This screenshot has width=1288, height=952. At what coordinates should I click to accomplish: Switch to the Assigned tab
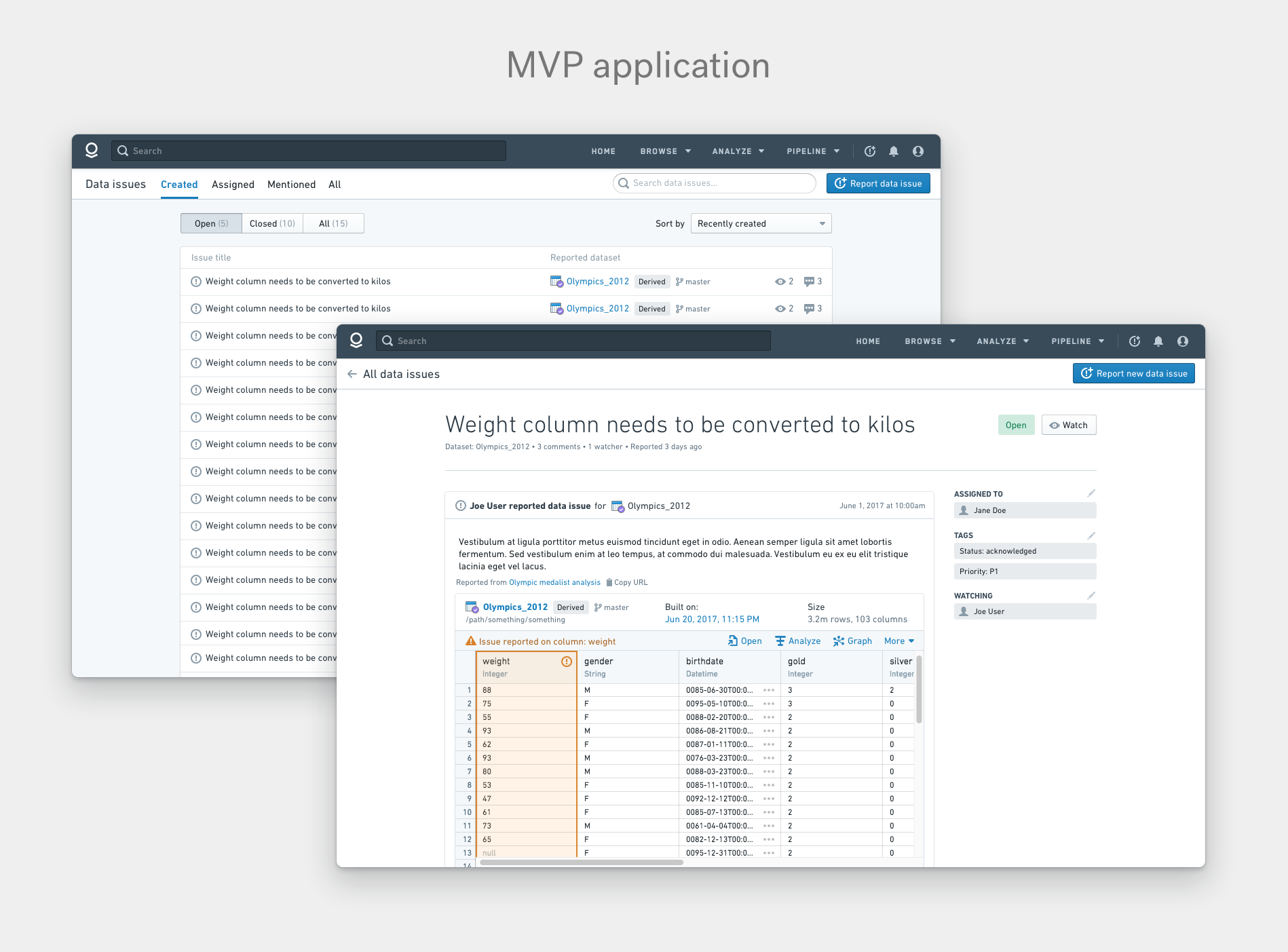[x=233, y=185]
